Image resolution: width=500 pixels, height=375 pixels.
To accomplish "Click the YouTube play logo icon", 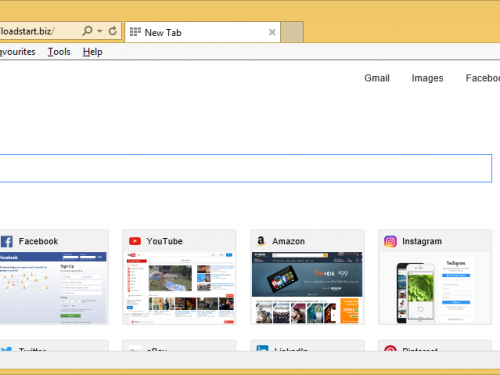I will (135, 241).
